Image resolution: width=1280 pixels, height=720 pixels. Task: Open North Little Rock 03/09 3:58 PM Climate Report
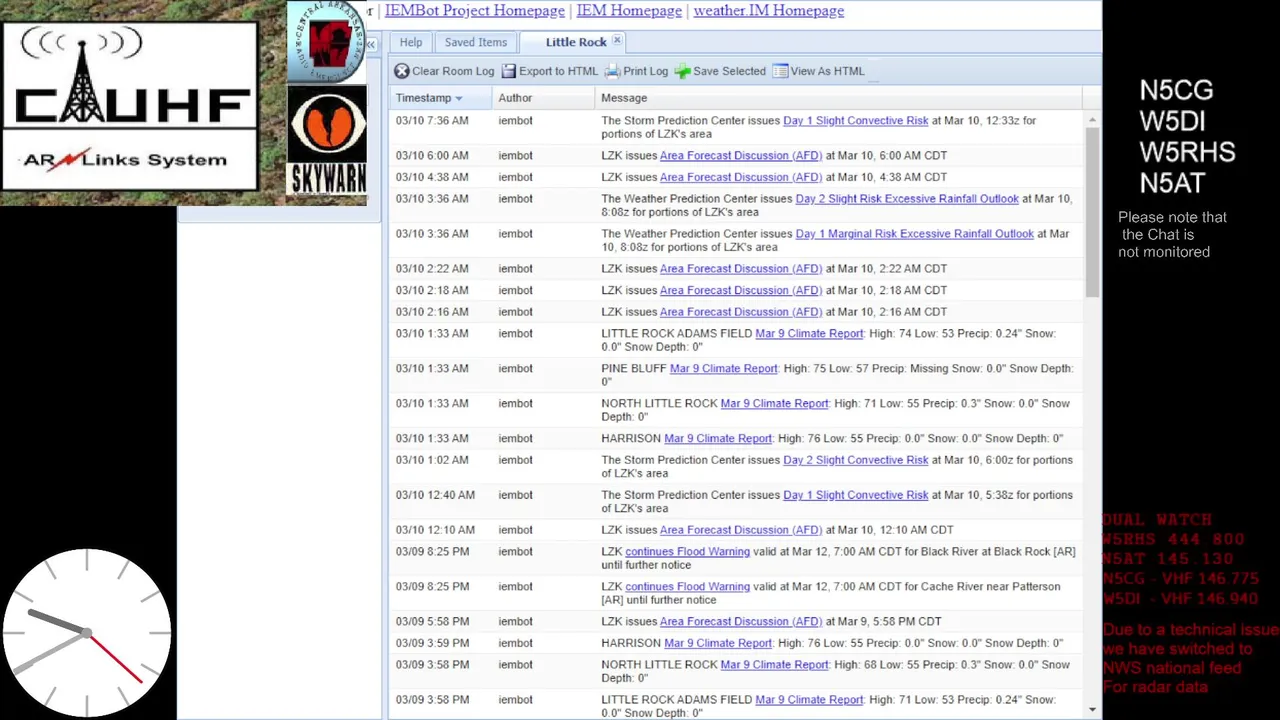[x=774, y=664]
